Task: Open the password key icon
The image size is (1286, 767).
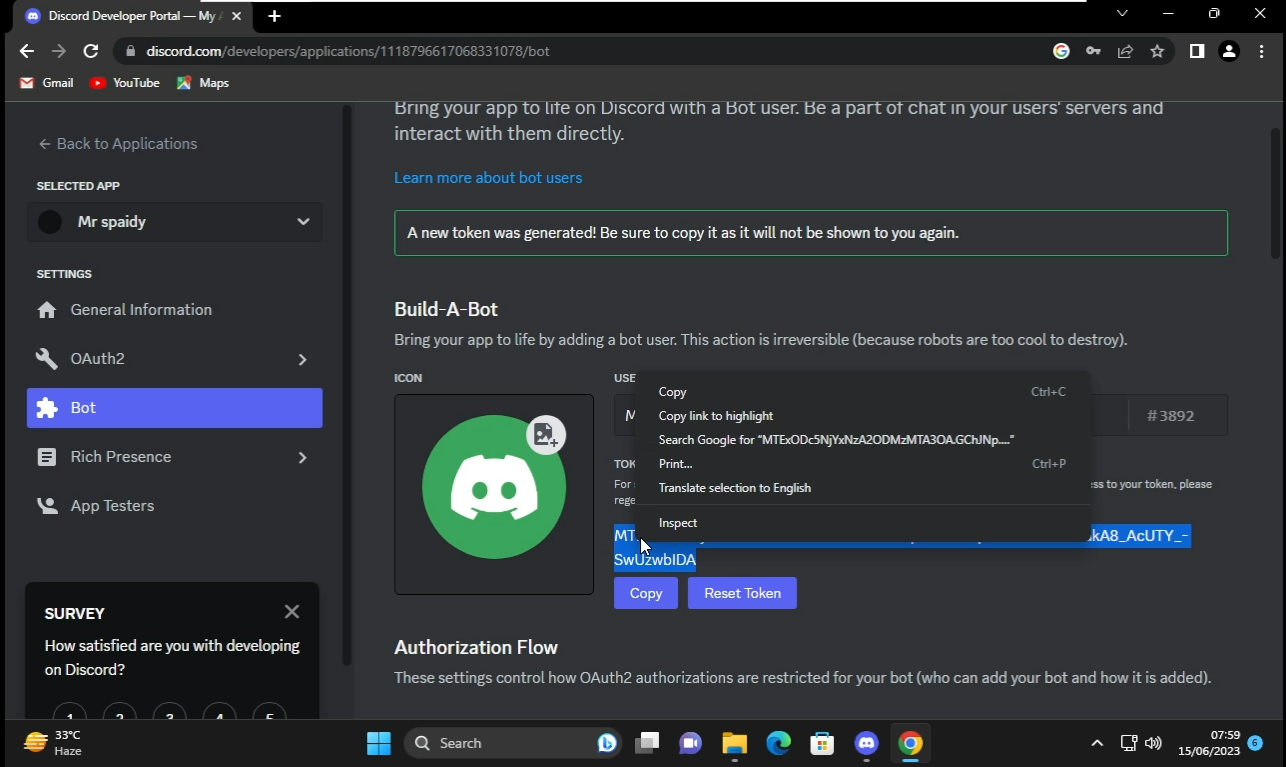Action: [1093, 51]
